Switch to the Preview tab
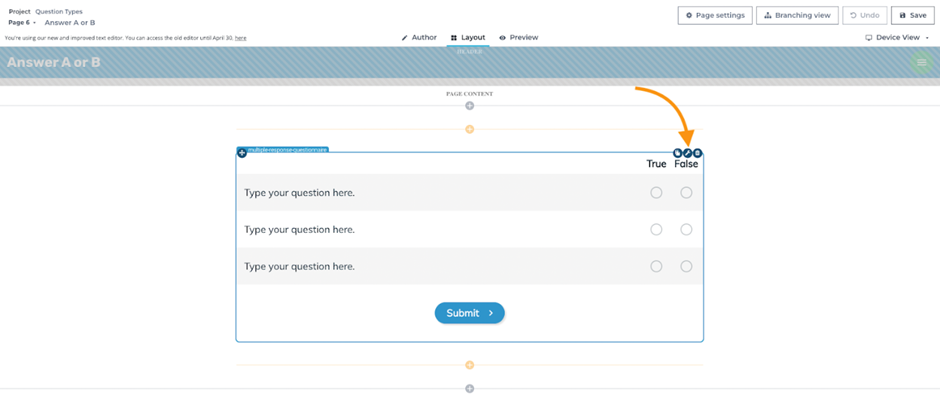This screenshot has height=395, width=940. (x=519, y=37)
